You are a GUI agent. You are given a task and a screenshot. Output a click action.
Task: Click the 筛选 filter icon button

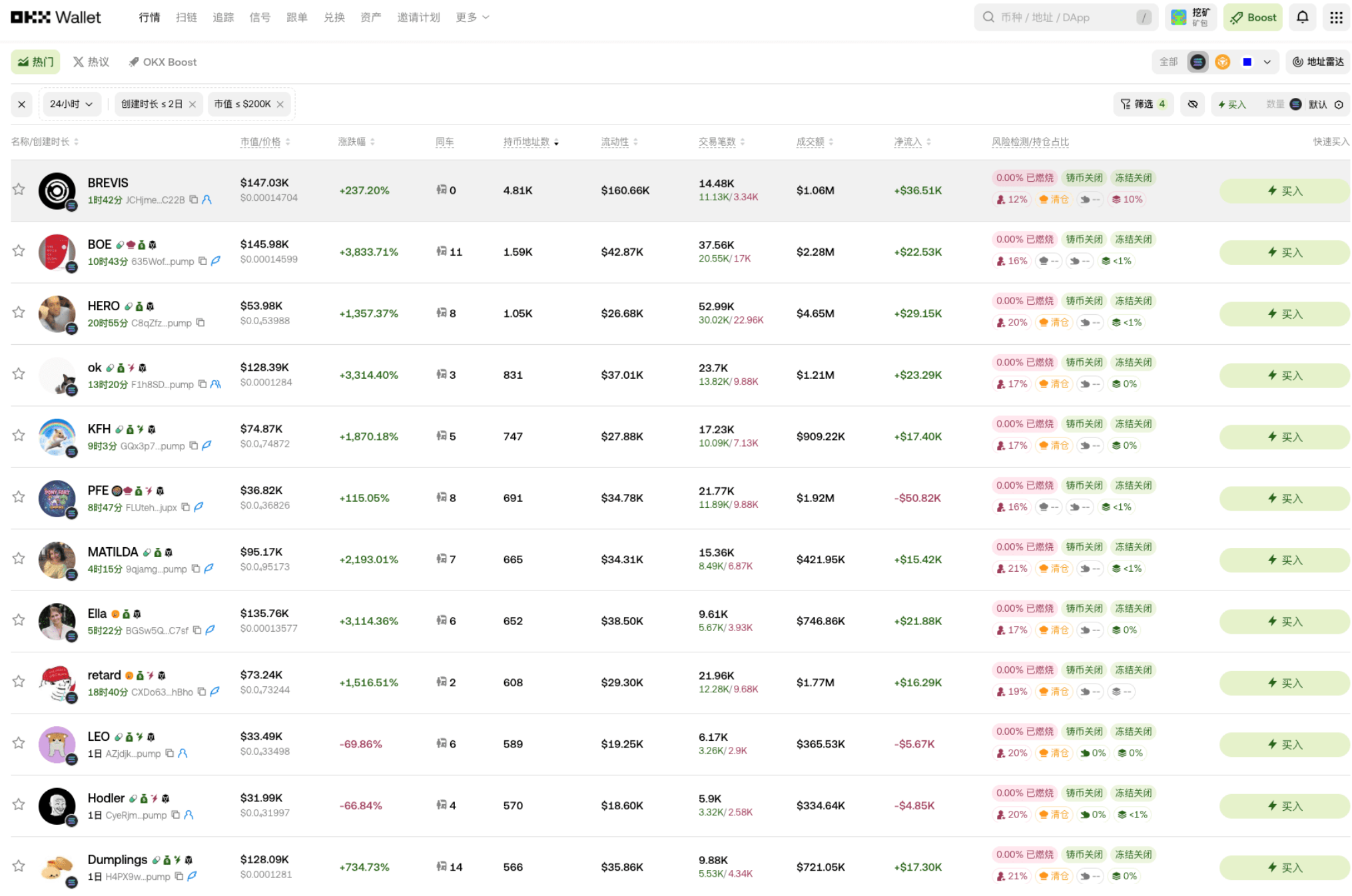coord(1142,104)
